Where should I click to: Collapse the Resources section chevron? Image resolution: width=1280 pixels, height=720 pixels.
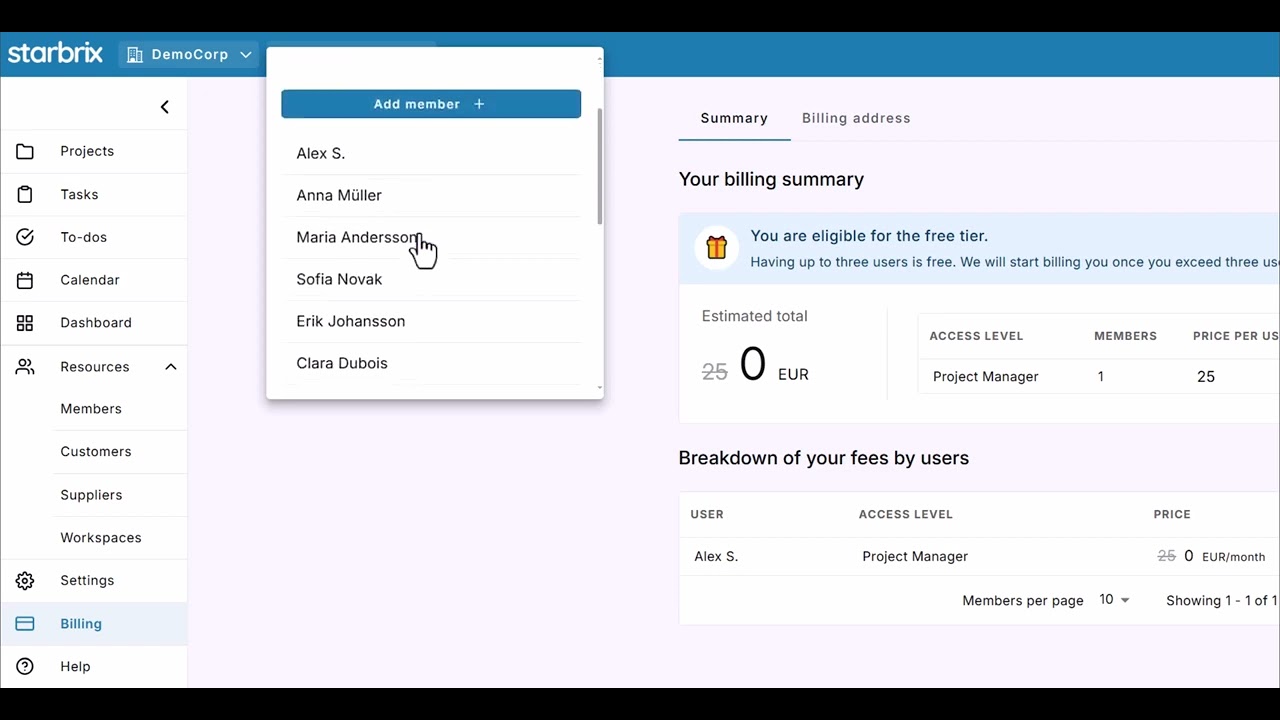point(171,367)
